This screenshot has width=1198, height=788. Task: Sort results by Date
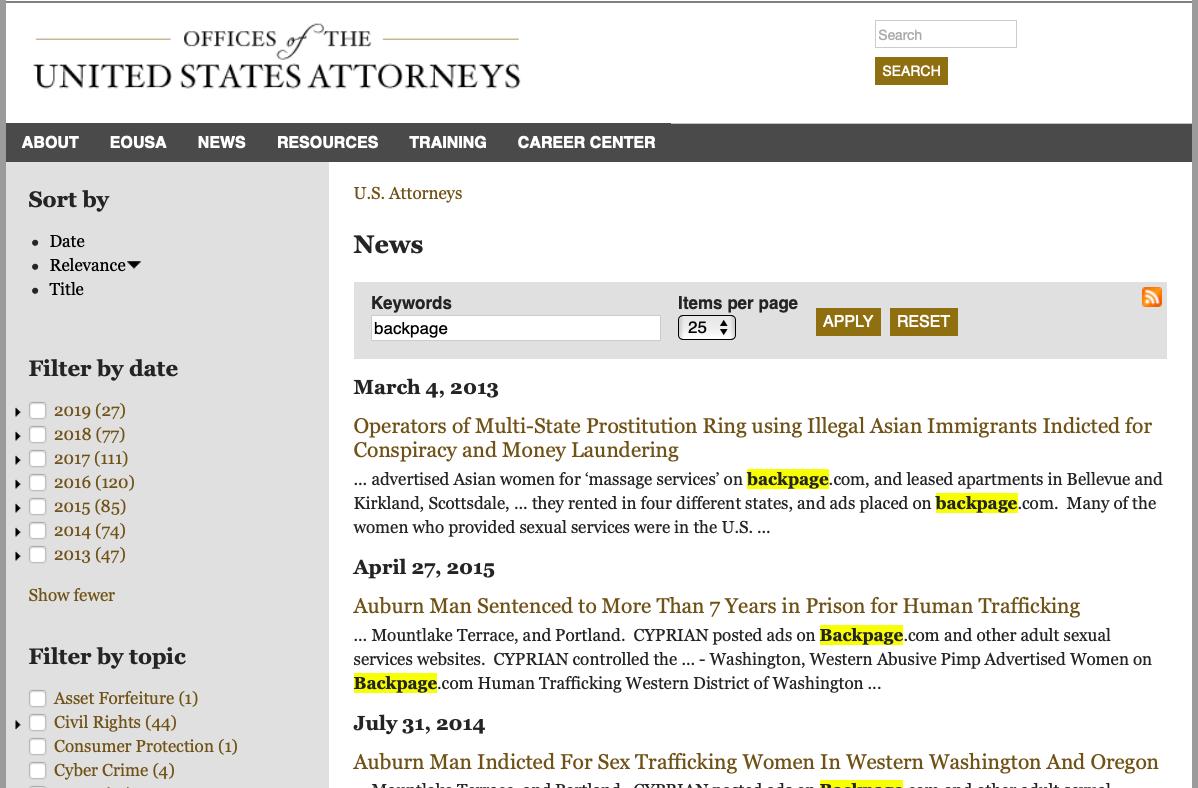coord(67,242)
